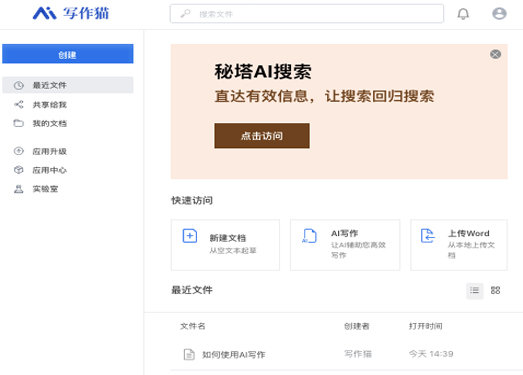This screenshot has height=375, width=523.
Task: Click the 文件名 column header
Action: 193,326
